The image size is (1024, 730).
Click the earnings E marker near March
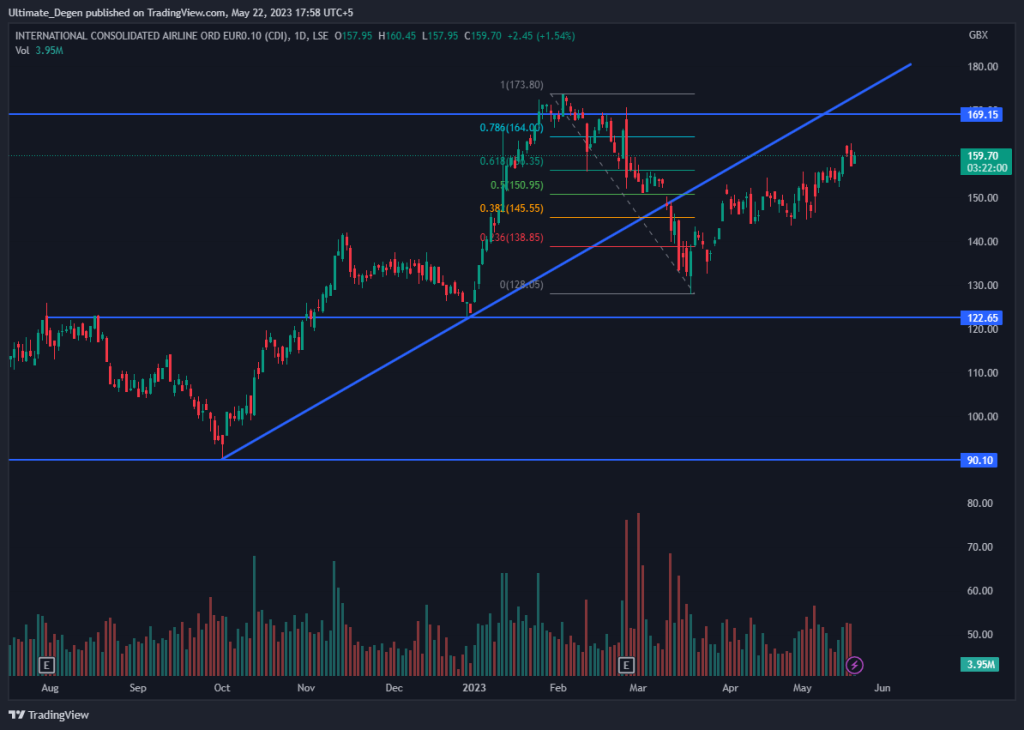pyautogui.click(x=626, y=665)
